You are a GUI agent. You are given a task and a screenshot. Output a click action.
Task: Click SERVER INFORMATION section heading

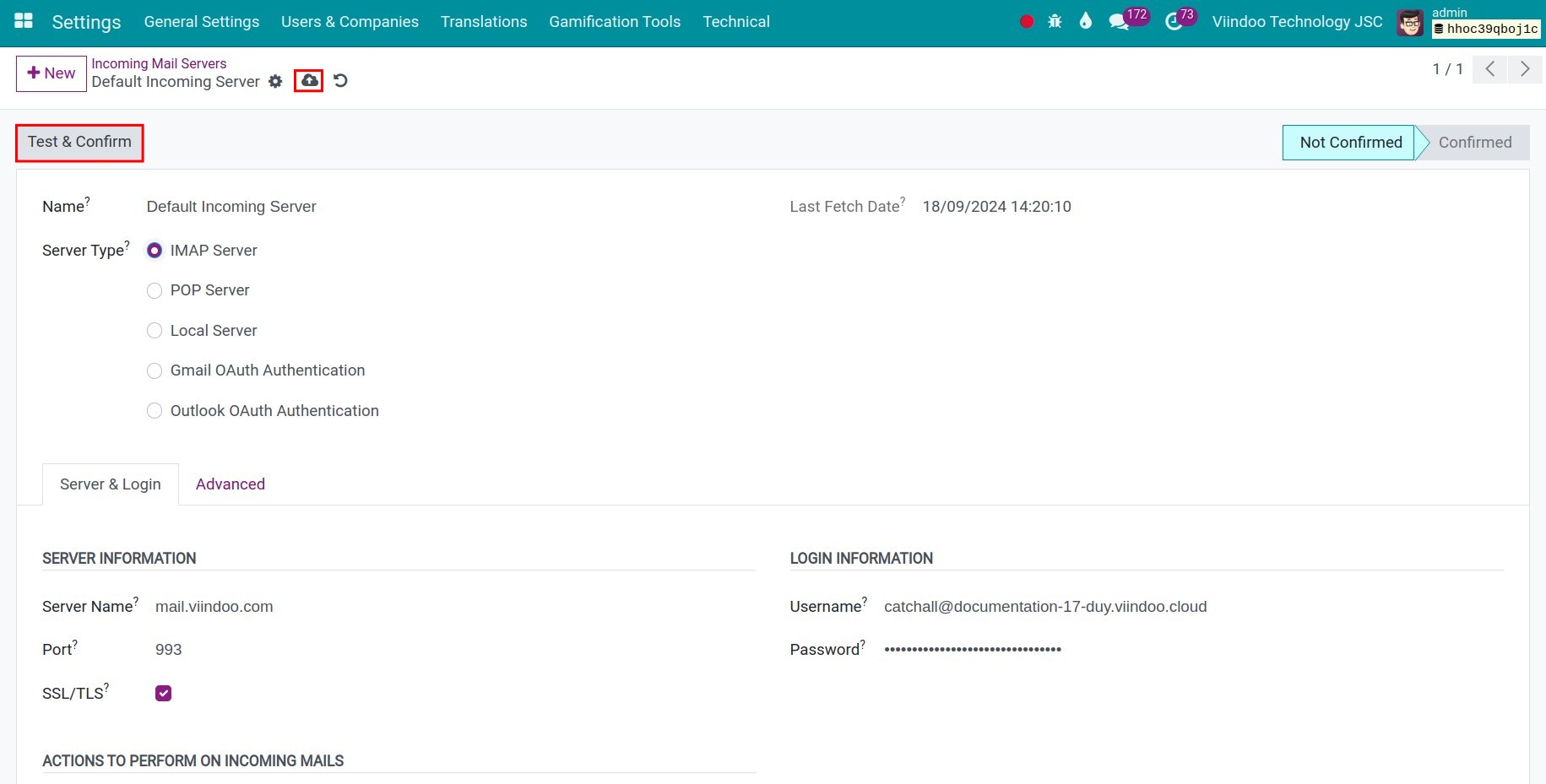click(119, 559)
